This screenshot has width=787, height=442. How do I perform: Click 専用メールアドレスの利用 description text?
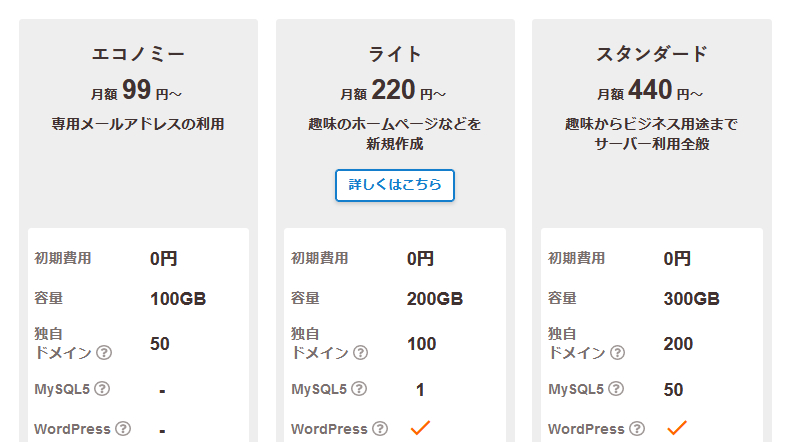tap(138, 125)
